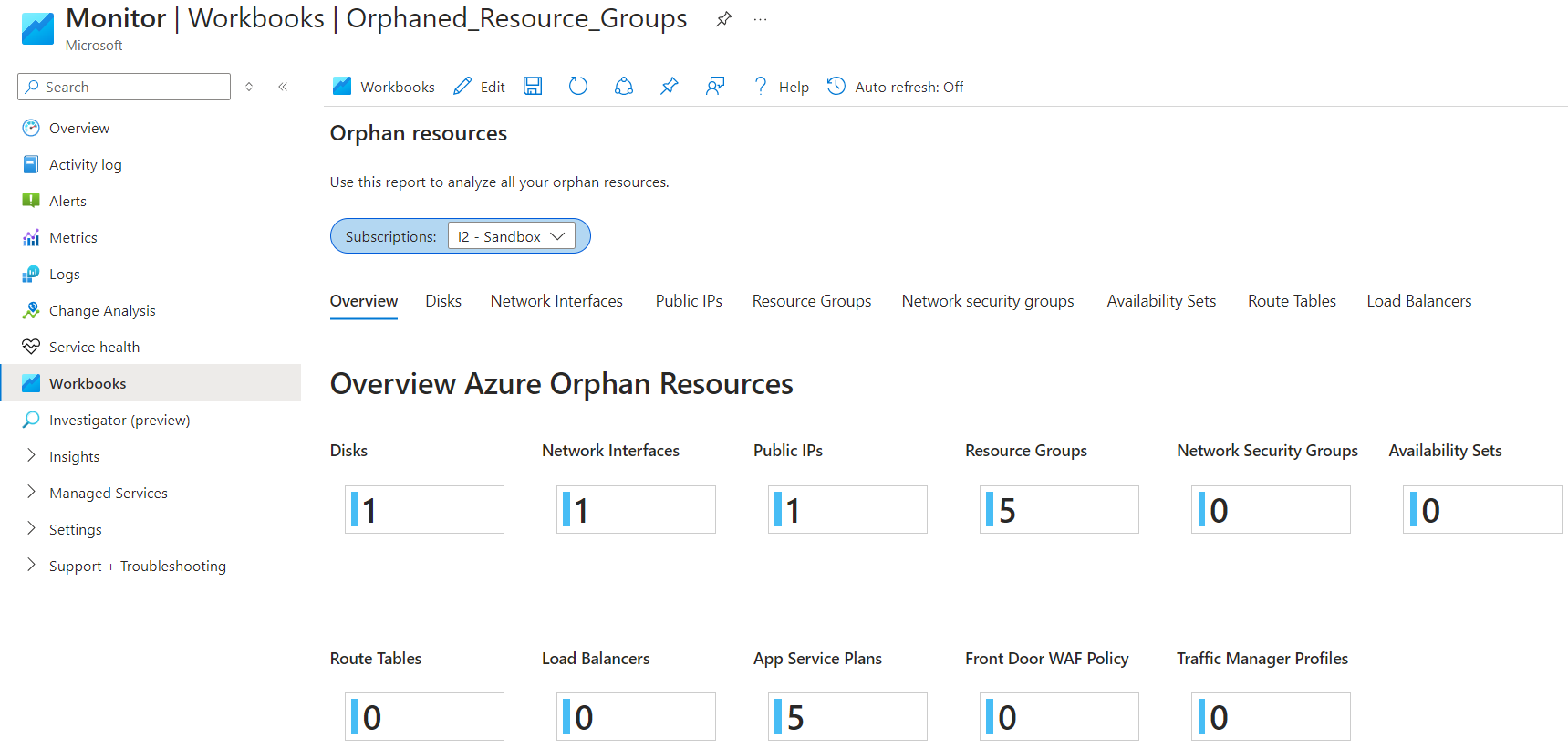1568x749 pixels.
Task: Click the share workbook icon in toolbar
Action: point(624,86)
